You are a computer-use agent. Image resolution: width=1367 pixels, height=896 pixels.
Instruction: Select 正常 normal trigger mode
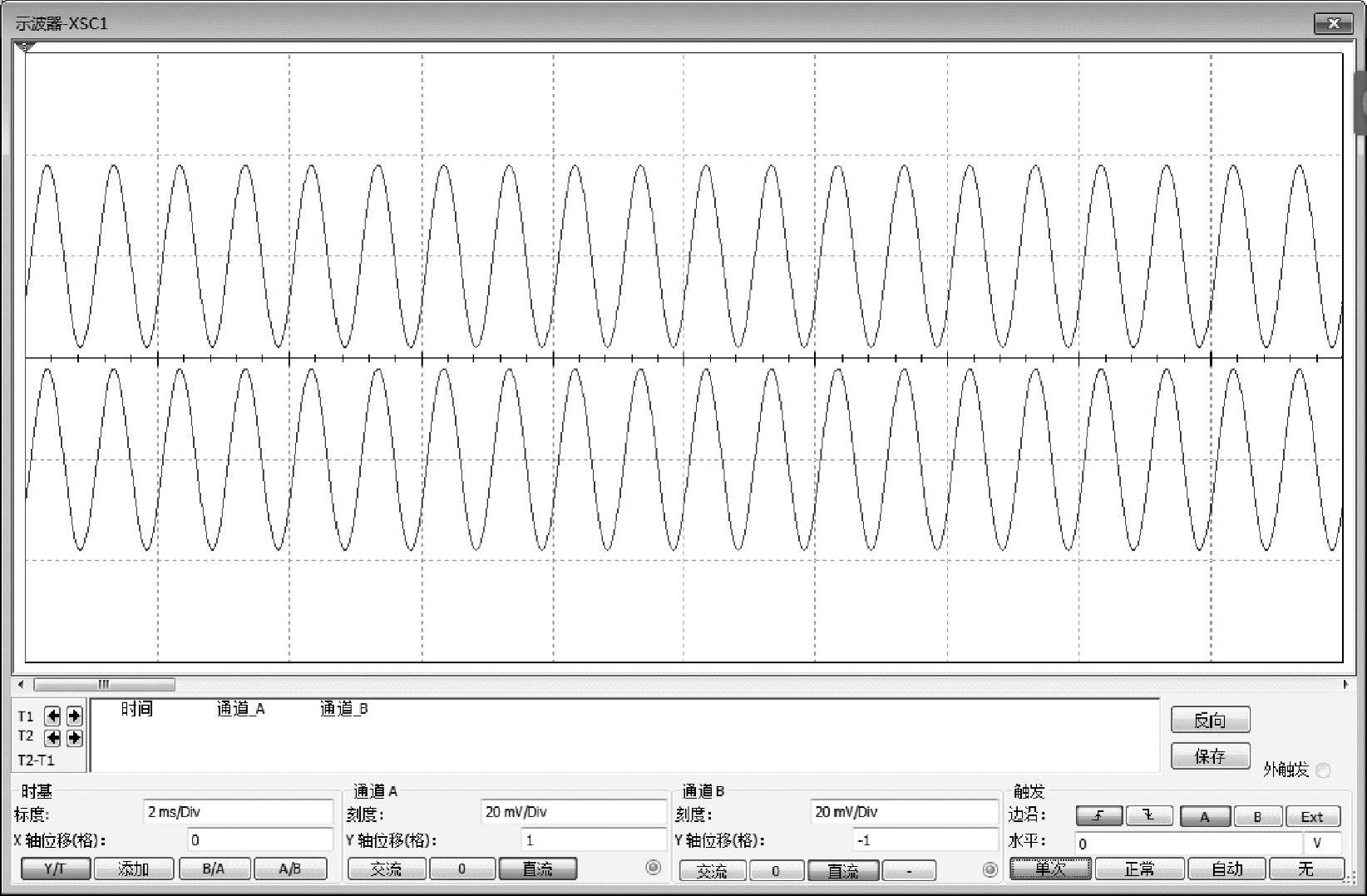coord(1139,869)
